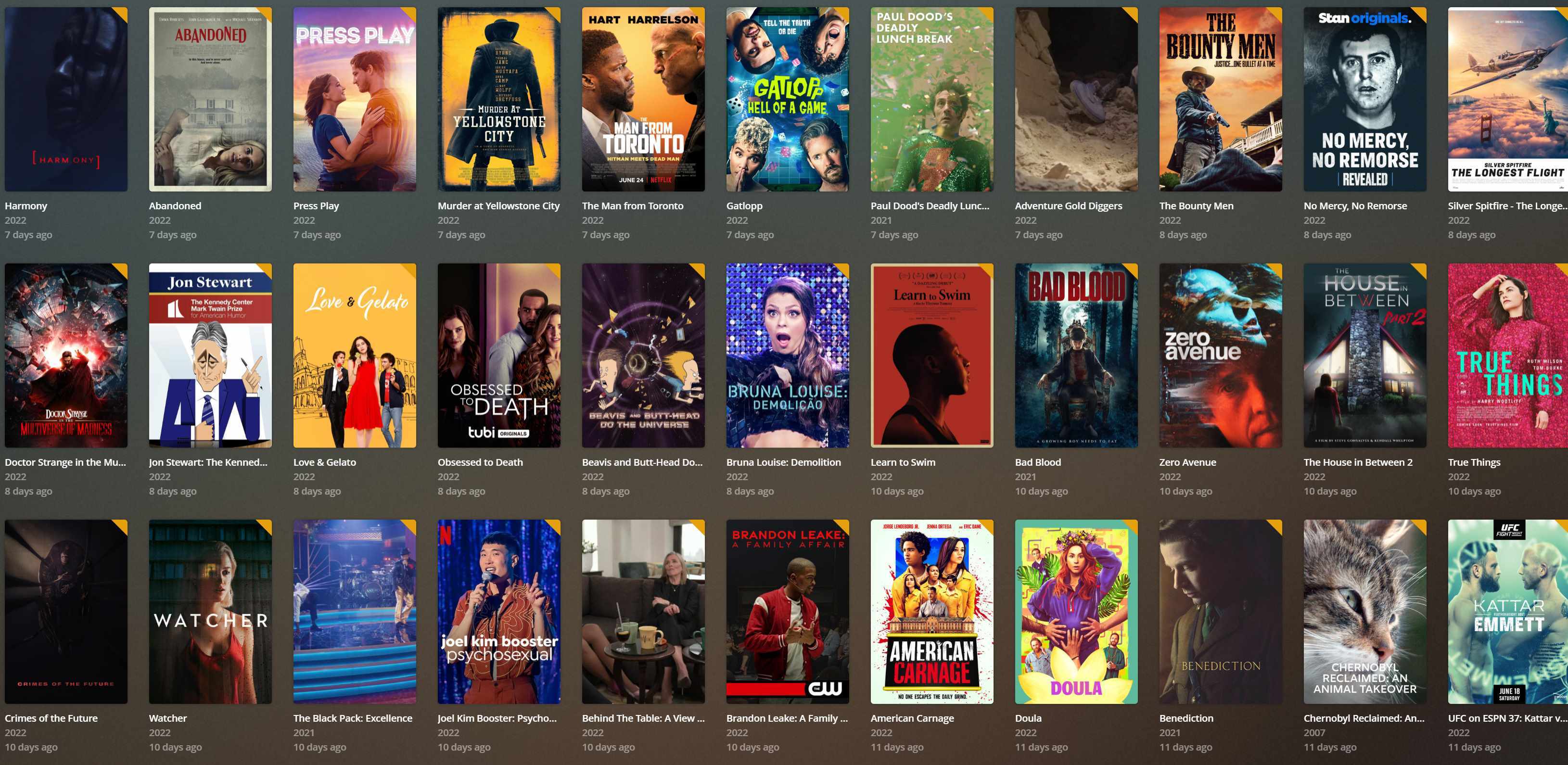Open Doctor Strange Multiverse of Madness poster

66,356
